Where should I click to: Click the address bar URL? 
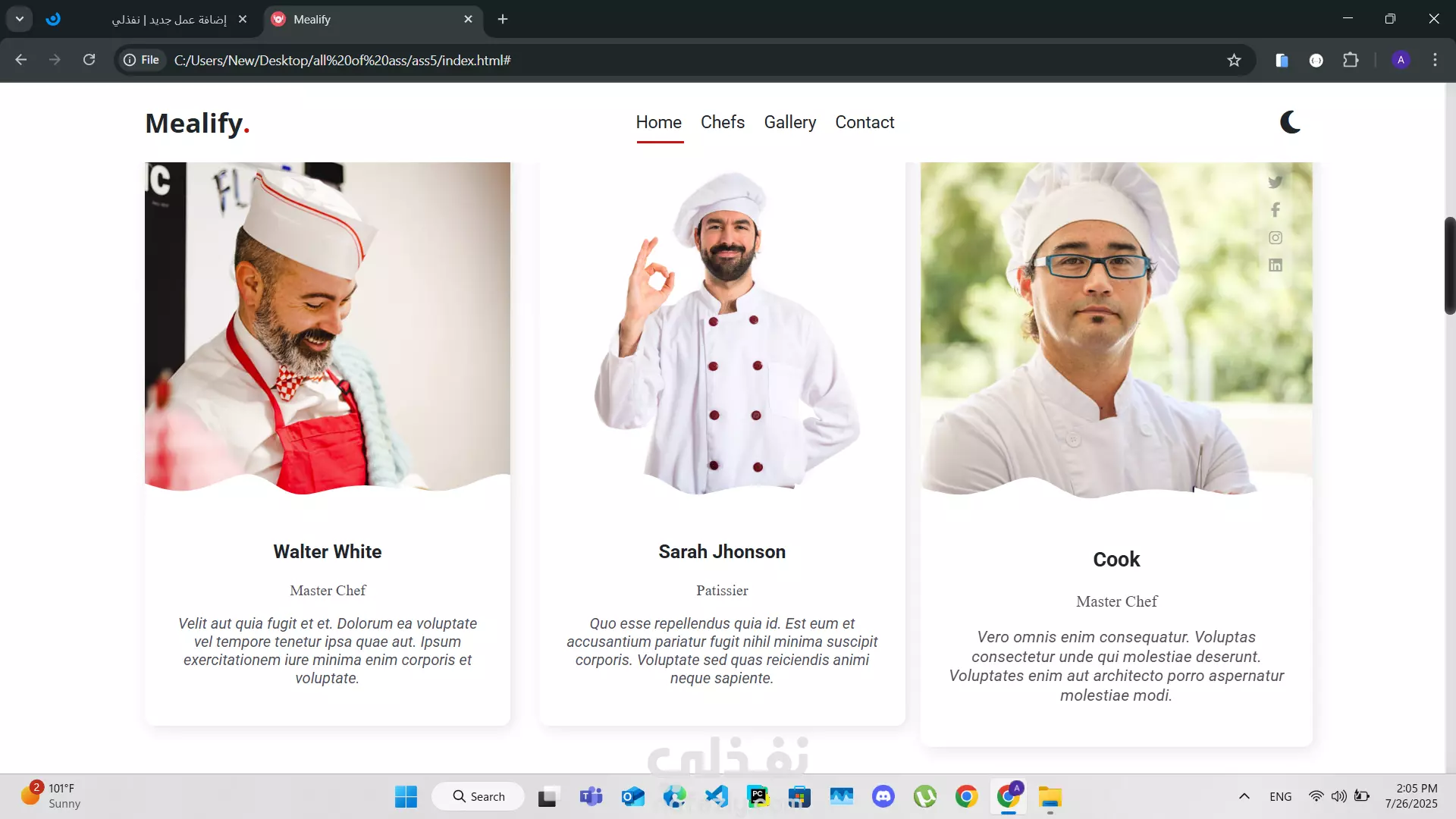click(x=343, y=61)
